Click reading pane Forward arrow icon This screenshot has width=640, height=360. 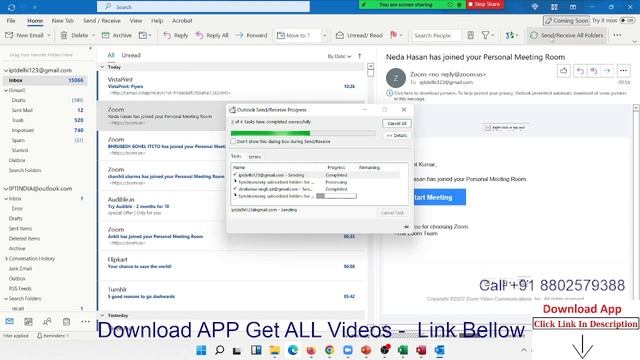(x=607, y=71)
